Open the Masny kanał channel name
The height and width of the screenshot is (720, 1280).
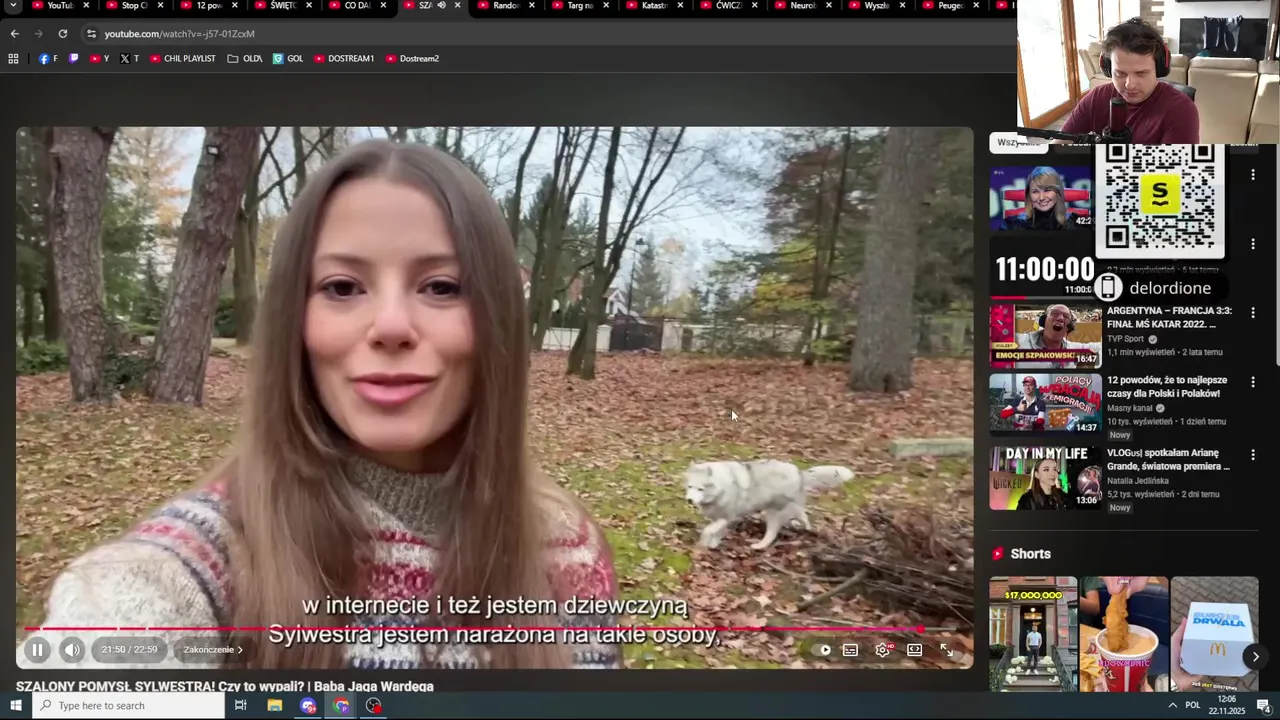point(1129,408)
